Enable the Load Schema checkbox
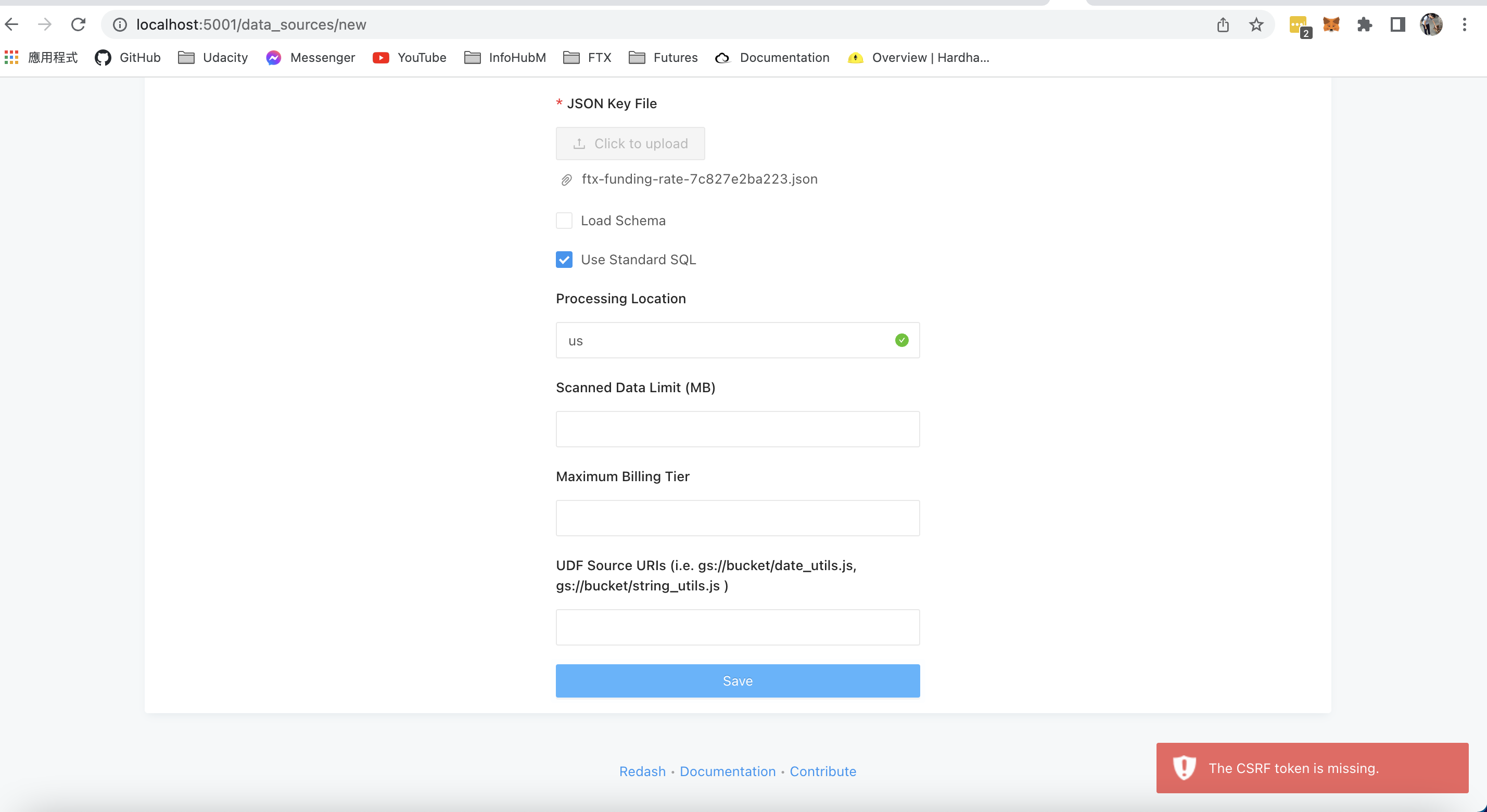The height and width of the screenshot is (812, 1487). point(564,220)
